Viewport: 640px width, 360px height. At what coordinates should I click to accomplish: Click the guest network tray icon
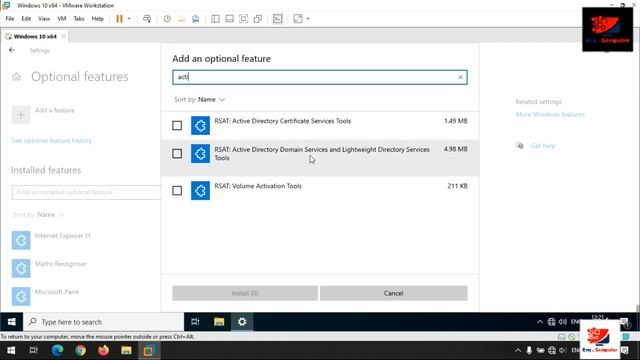(551, 322)
